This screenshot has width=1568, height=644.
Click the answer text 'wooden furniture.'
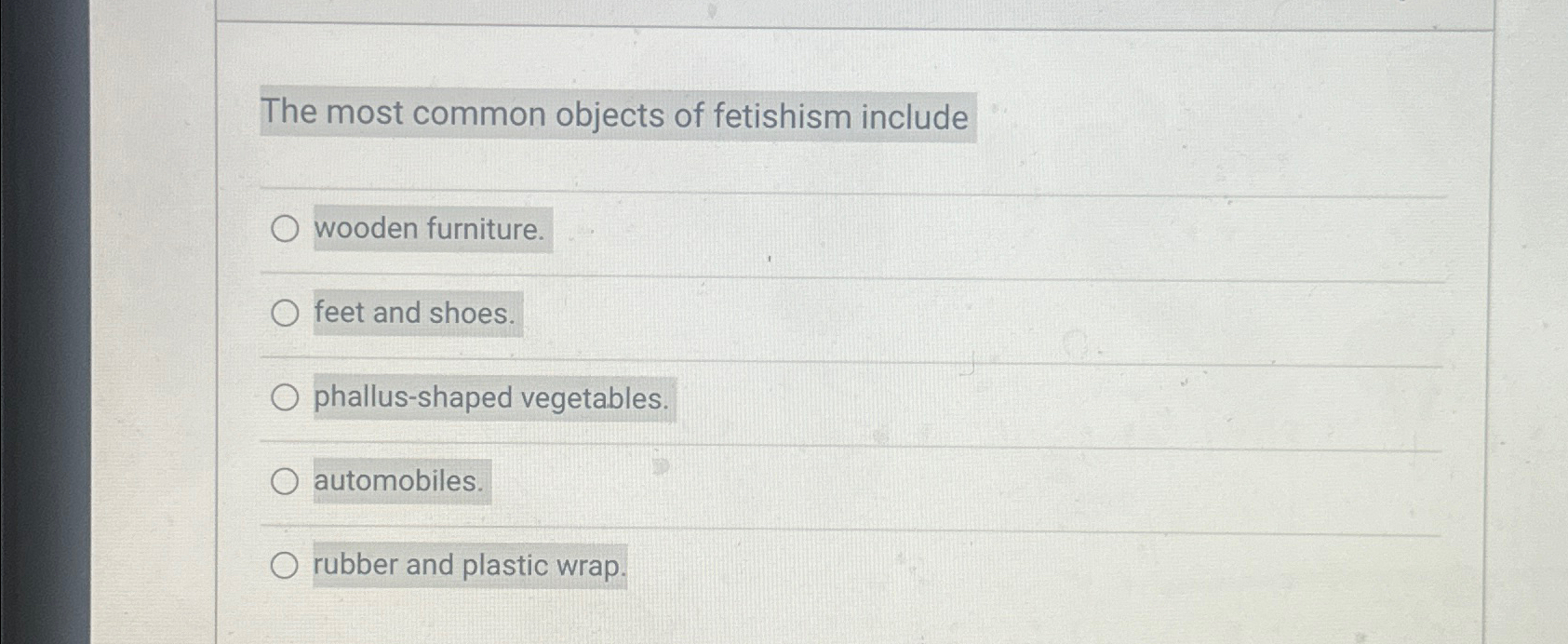pyautogui.click(x=430, y=230)
